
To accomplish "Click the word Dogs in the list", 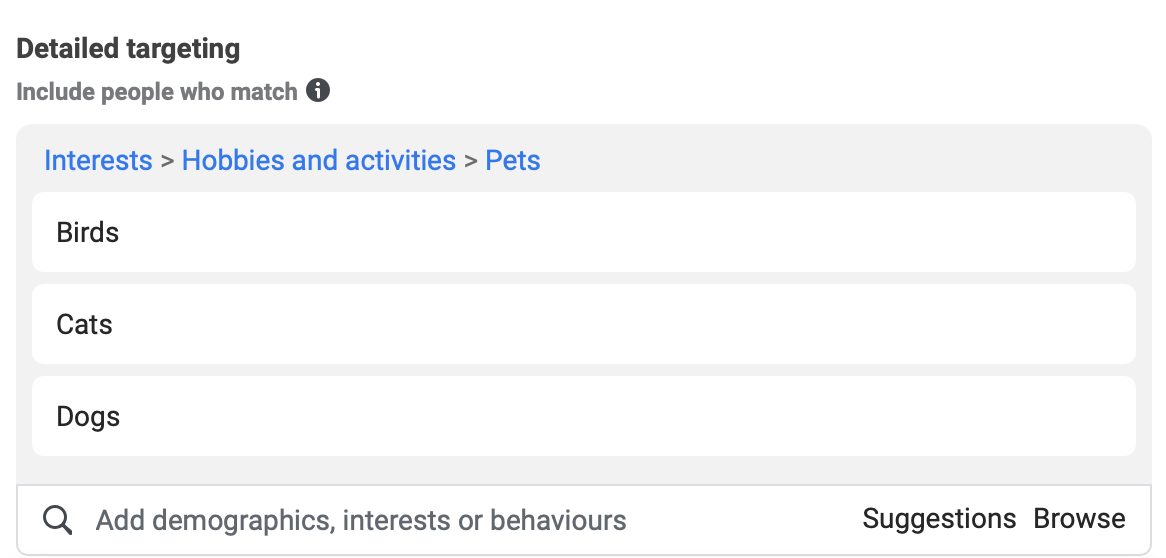I will click(88, 417).
